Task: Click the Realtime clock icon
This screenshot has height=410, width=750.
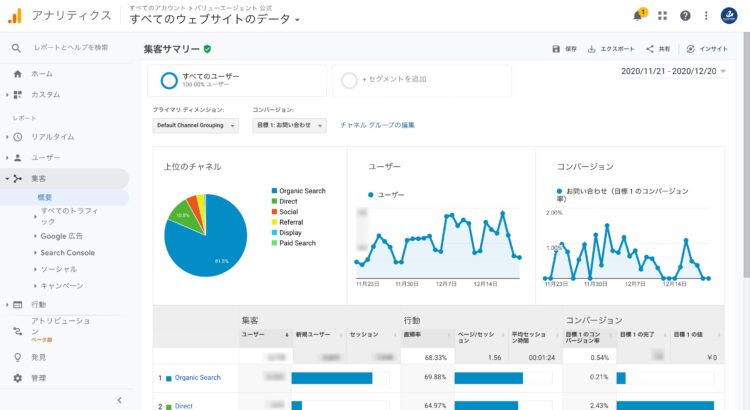Action: point(18,137)
